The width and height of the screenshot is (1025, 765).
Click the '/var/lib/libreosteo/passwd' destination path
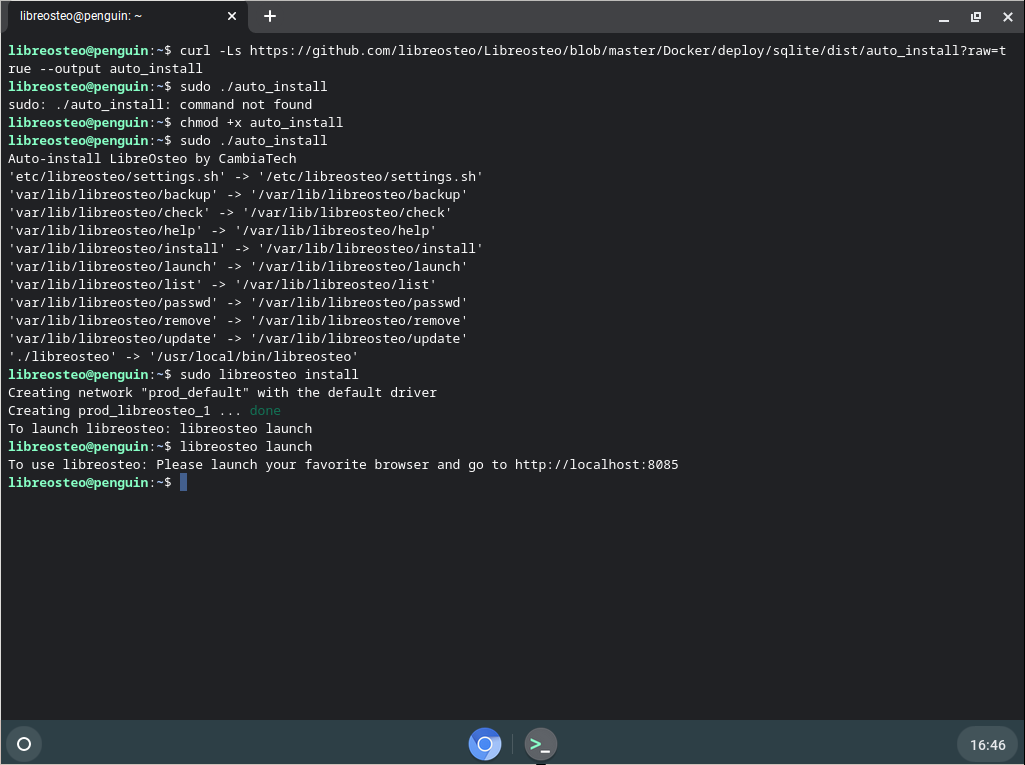click(359, 303)
